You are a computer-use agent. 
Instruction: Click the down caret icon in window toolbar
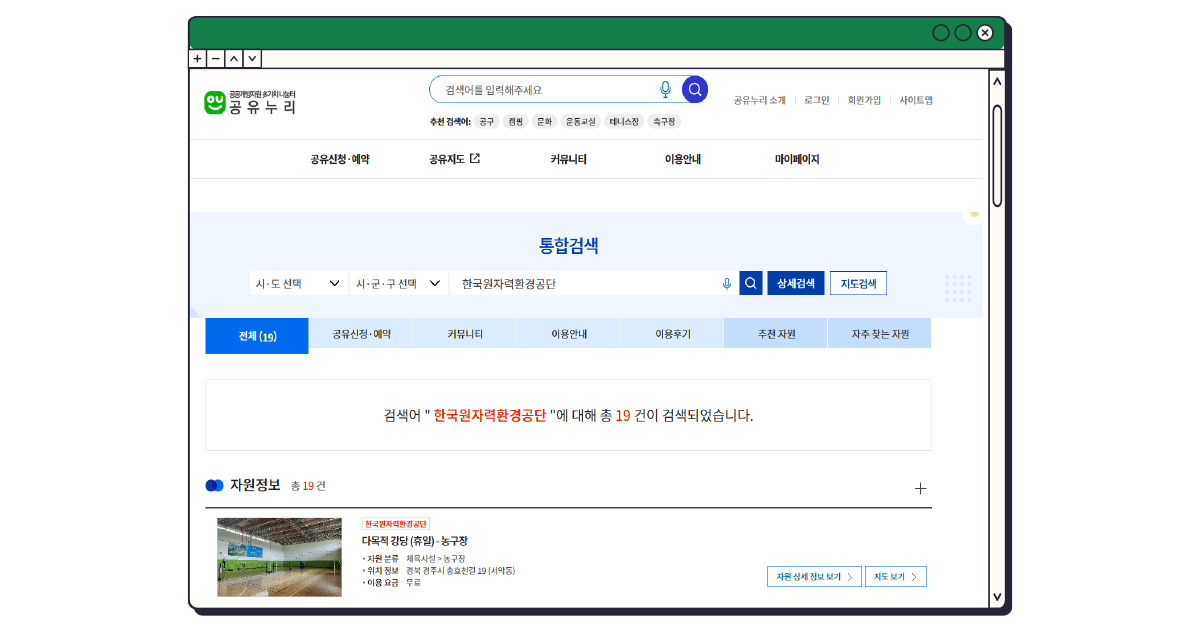pos(252,59)
